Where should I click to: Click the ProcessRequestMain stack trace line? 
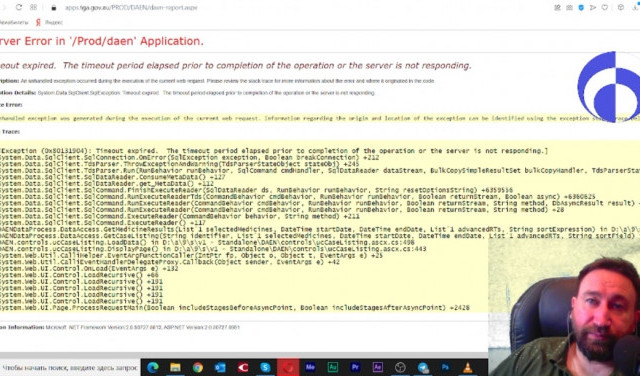pyautogui.click(x=235, y=308)
